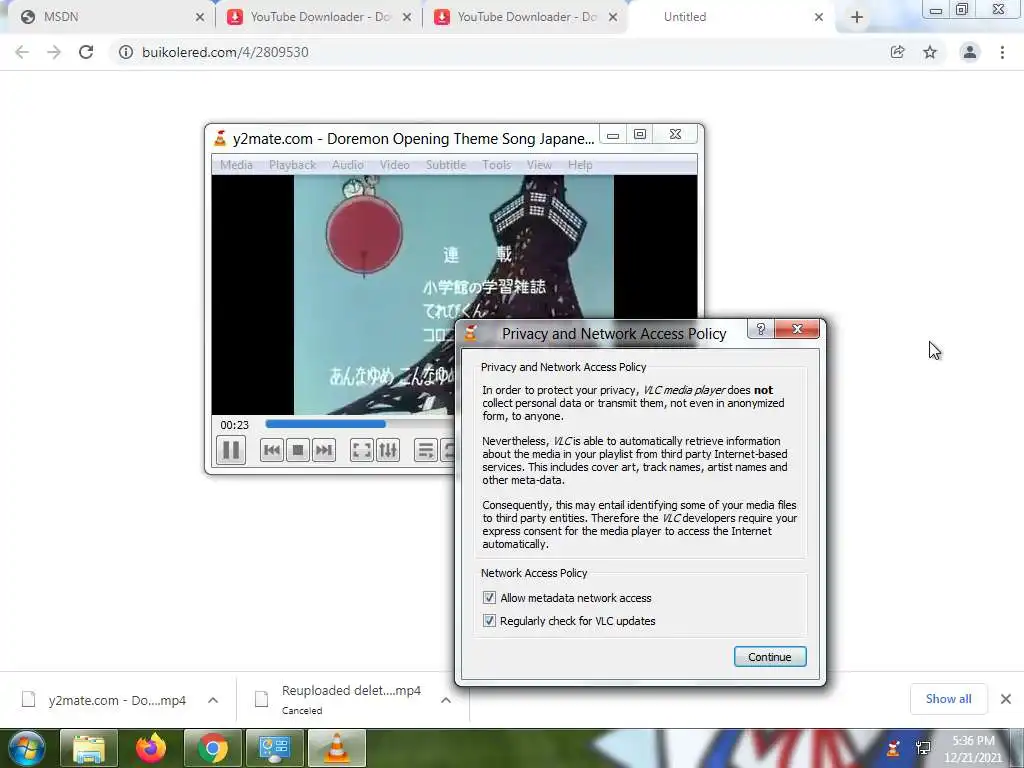The width and height of the screenshot is (1024, 768).
Task: Open a new browser tab
Action: point(857,17)
